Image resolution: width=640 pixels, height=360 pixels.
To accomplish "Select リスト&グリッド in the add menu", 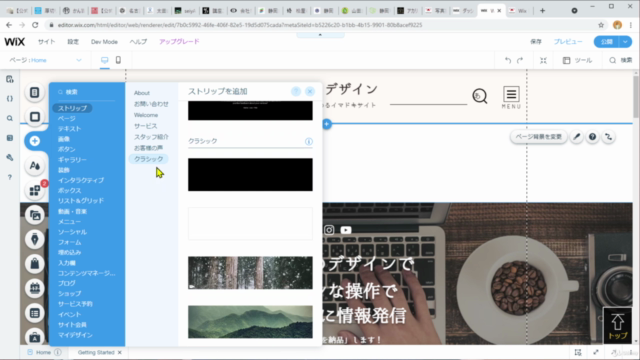I will (x=81, y=201).
